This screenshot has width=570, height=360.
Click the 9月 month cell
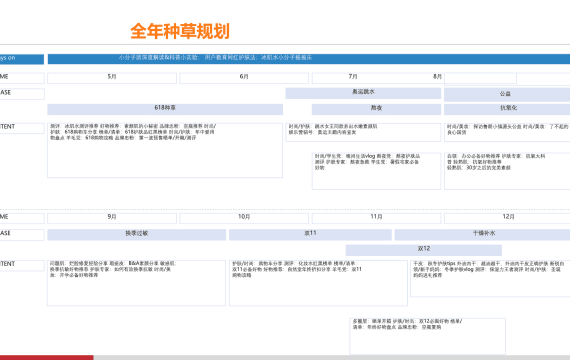pos(112,218)
